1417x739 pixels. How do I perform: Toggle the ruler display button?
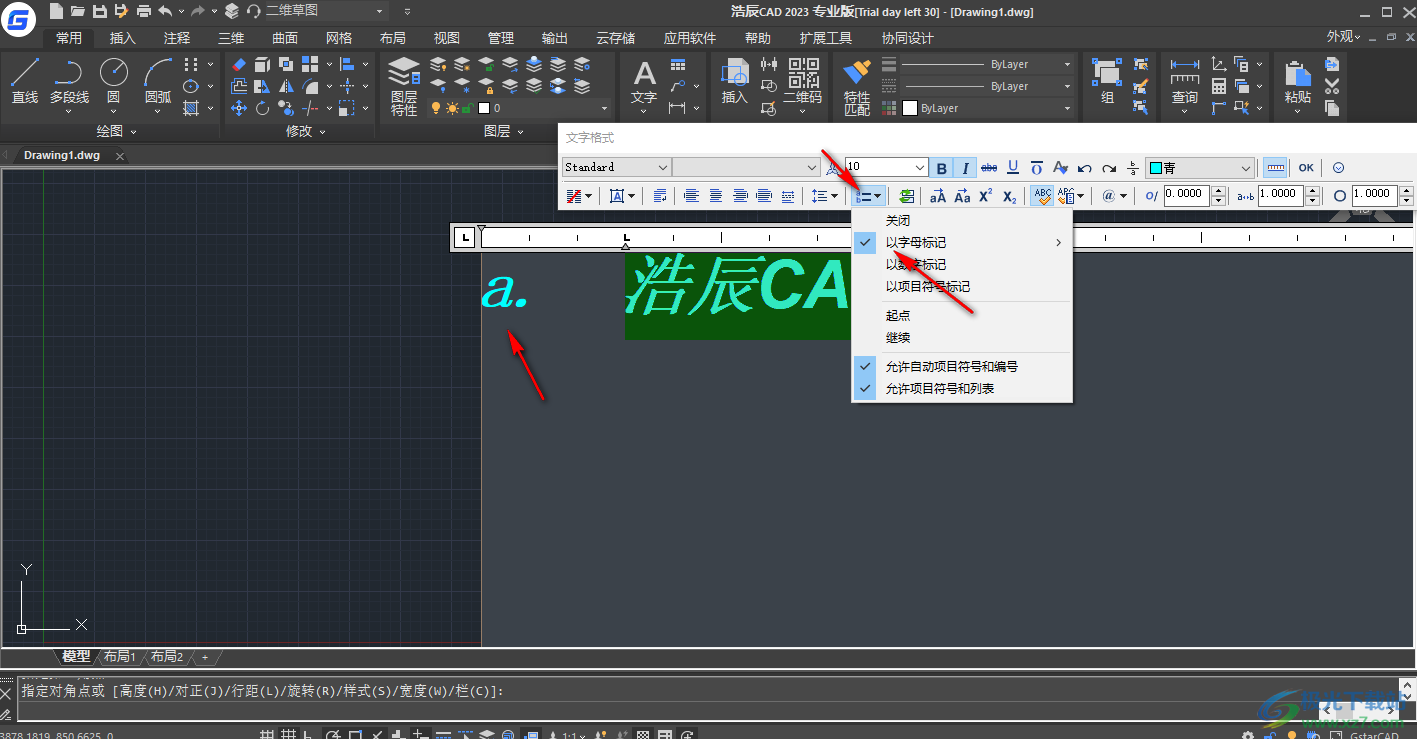click(x=1275, y=168)
